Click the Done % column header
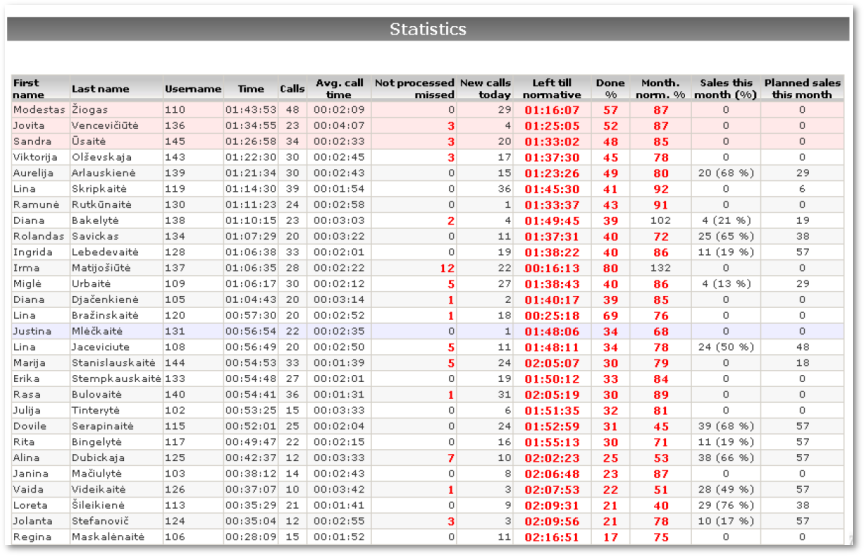The height and width of the screenshot is (556, 864). coord(610,88)
